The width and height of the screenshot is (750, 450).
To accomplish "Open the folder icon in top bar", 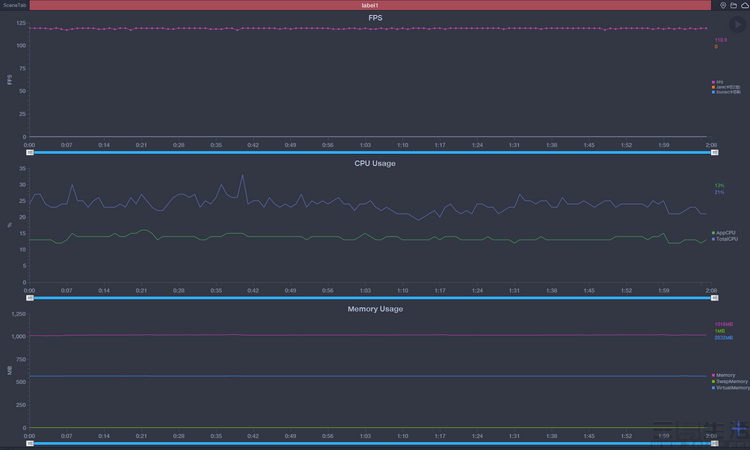I will pyautogui.click(x=734, y=5).
